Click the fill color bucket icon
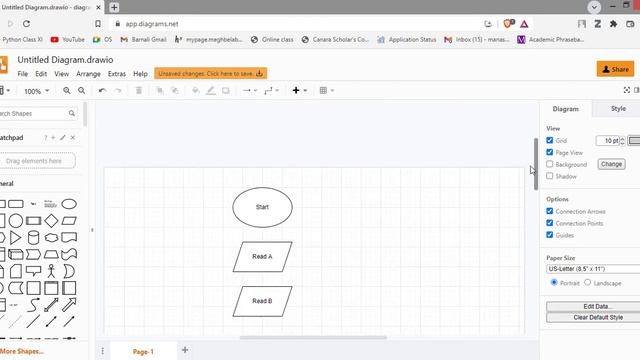The width and height of the screenshot is (640, 360). tap(196, 91)
